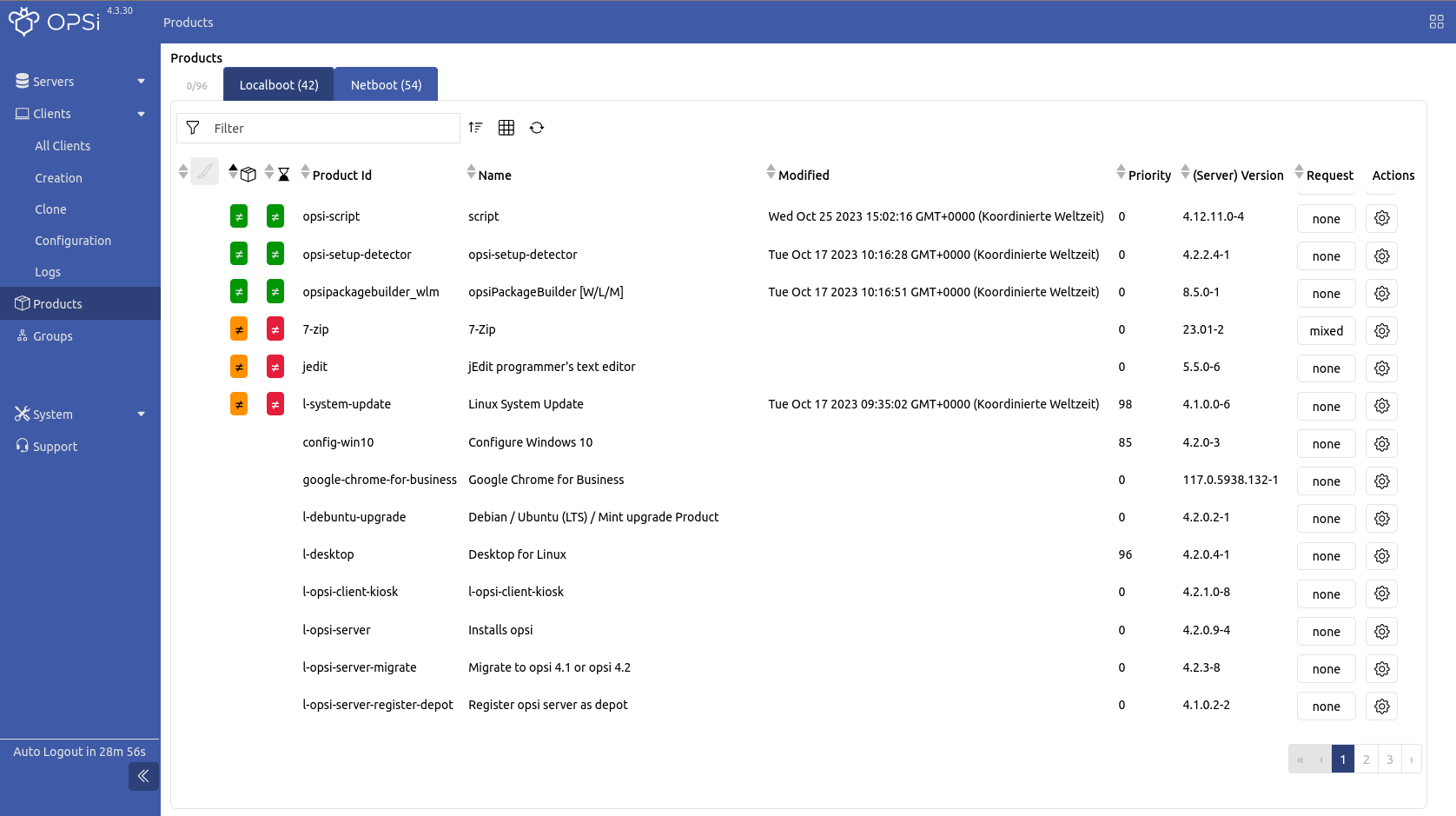Sort by Name column
The image size is (1456, 816).
[x=489, y=174]
